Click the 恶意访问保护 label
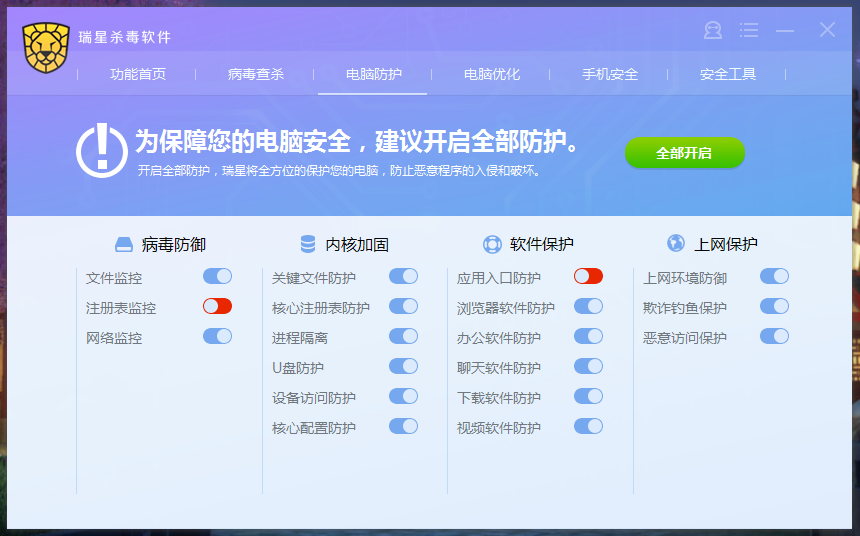This screenshot has height=536, width=860. click(685, 338)
